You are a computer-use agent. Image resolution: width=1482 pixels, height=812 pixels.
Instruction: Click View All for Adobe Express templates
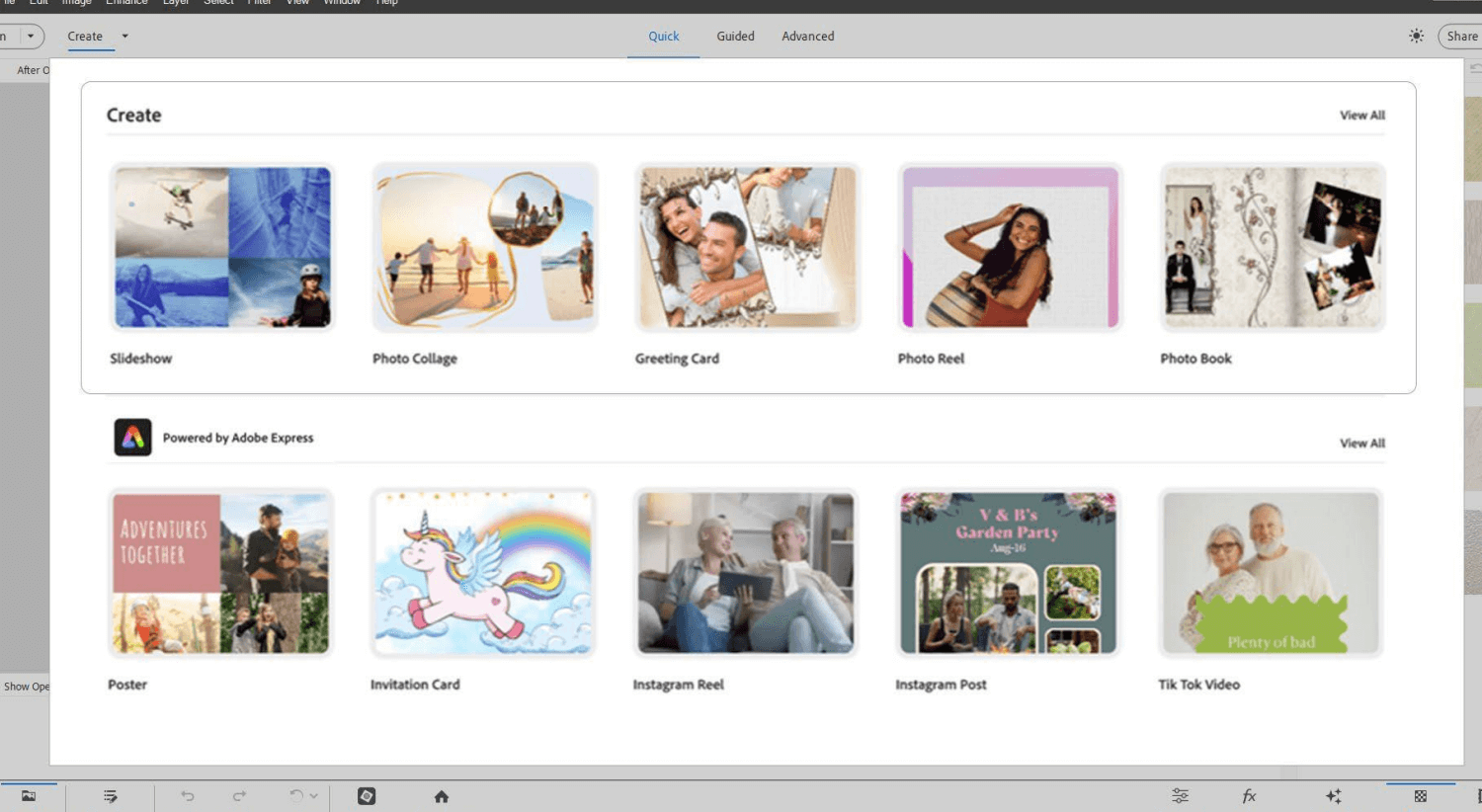[1361, 444]
